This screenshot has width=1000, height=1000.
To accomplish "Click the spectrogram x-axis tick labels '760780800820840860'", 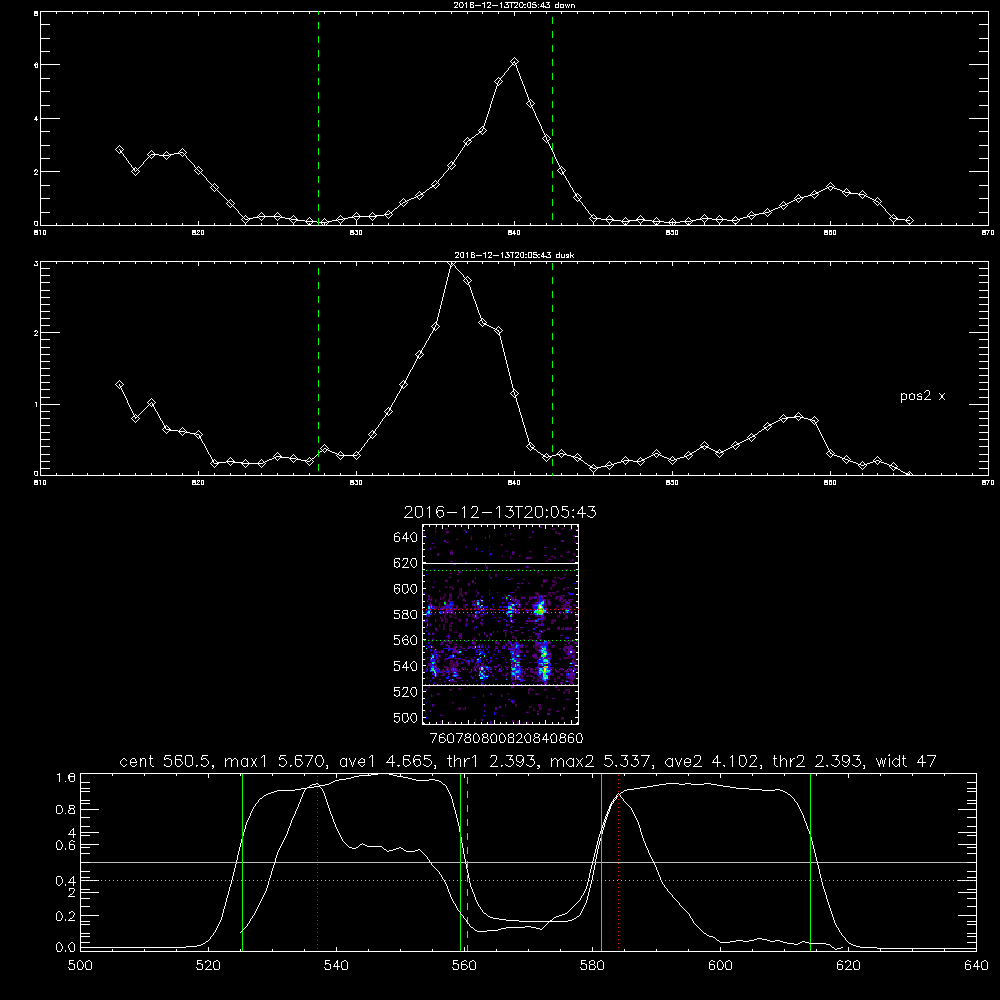I will [x=506, y=739].
